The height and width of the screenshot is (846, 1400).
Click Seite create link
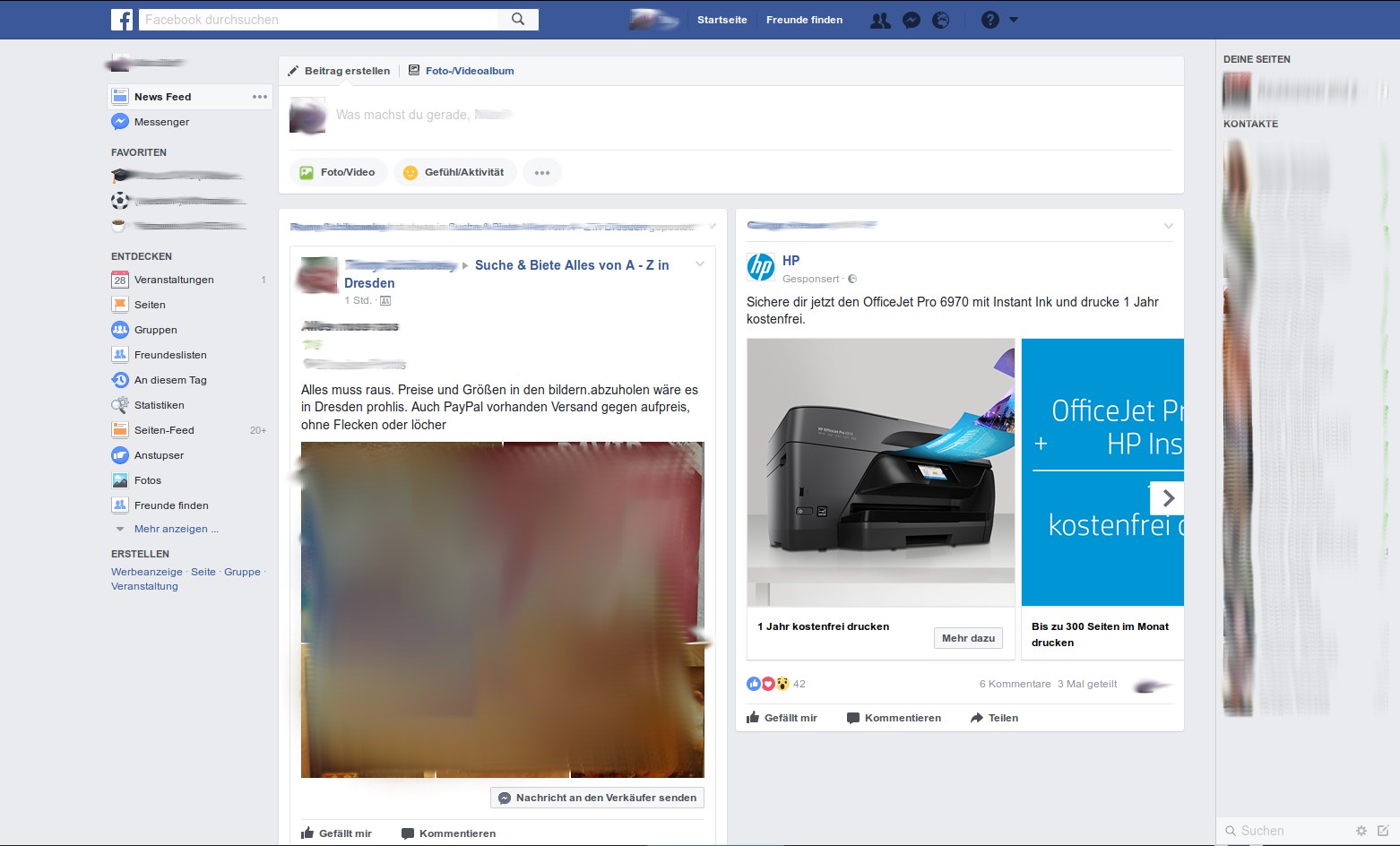pos(203,572)
